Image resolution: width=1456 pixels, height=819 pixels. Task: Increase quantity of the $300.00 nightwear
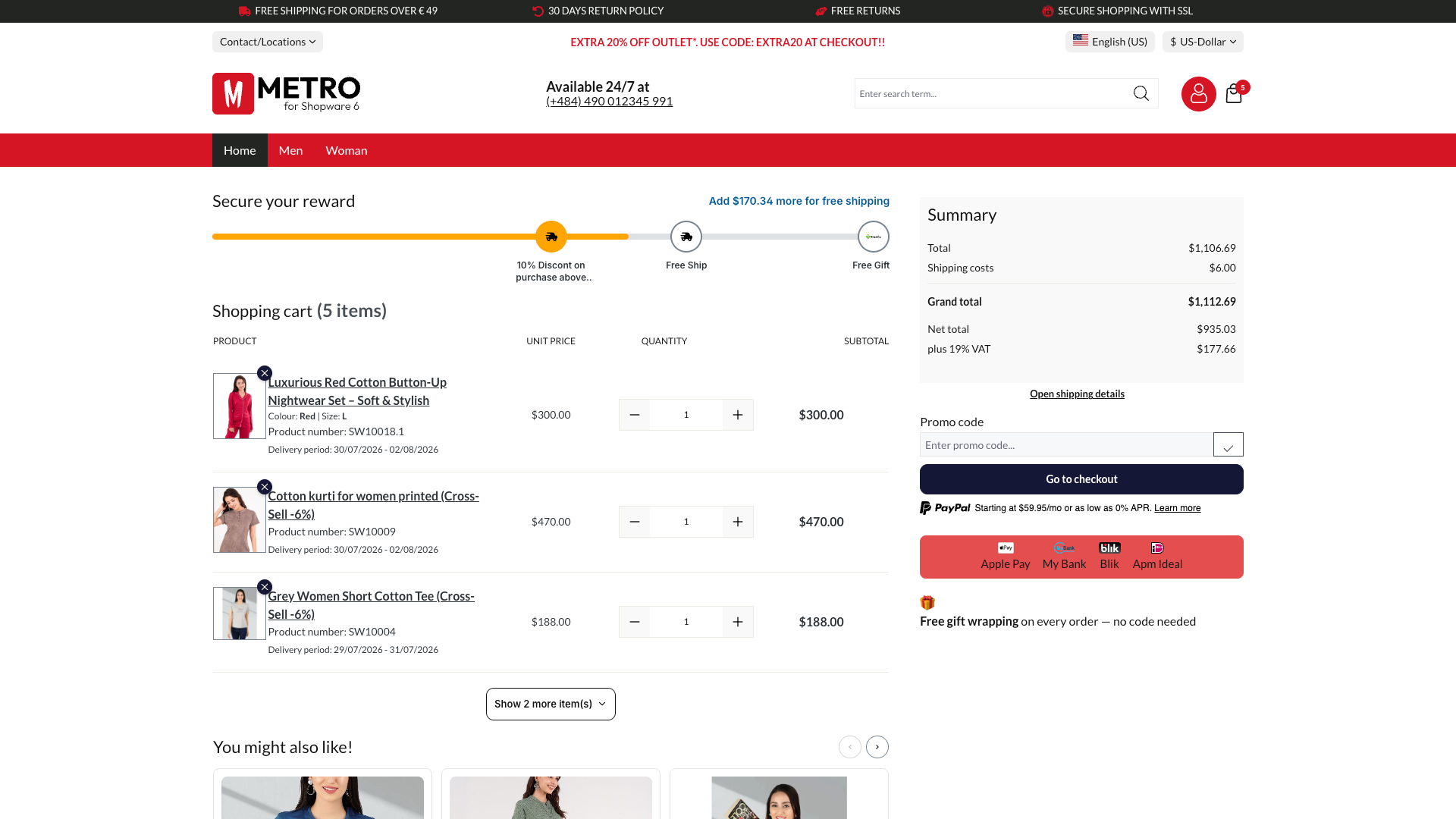point(738,415)
